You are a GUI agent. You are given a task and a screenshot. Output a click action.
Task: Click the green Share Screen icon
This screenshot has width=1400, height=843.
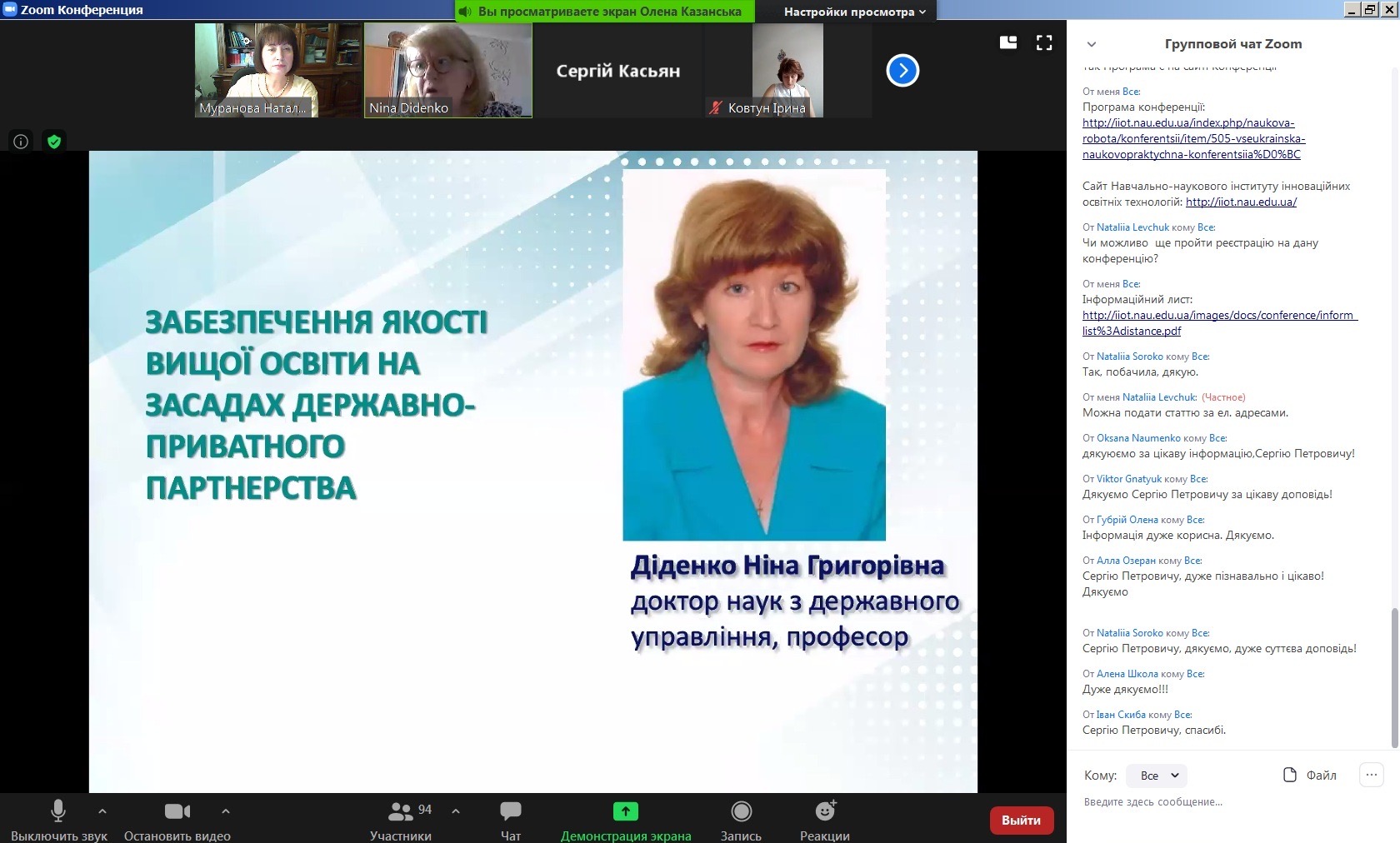[625, 811]
